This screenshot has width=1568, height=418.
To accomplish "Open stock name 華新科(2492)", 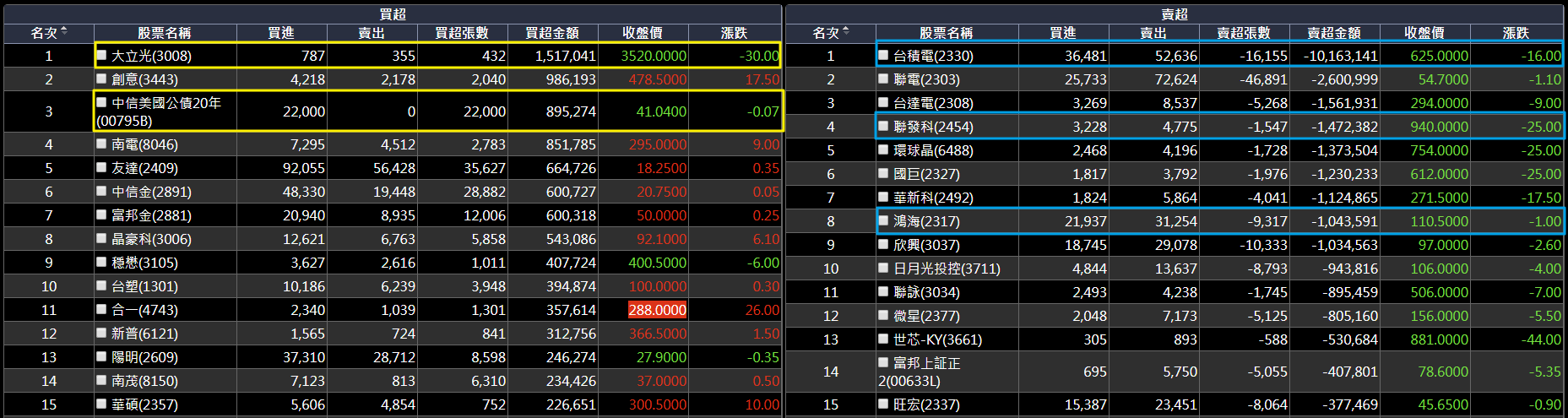I will pyautogui.click(x=933, y=198).
